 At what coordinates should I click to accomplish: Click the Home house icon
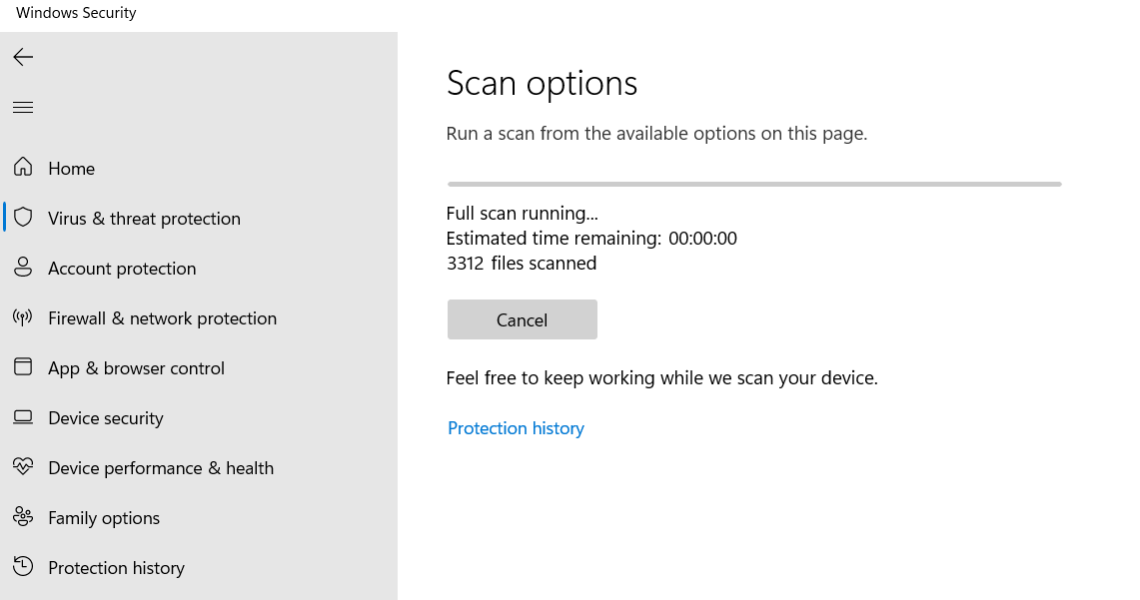point(23,167)
